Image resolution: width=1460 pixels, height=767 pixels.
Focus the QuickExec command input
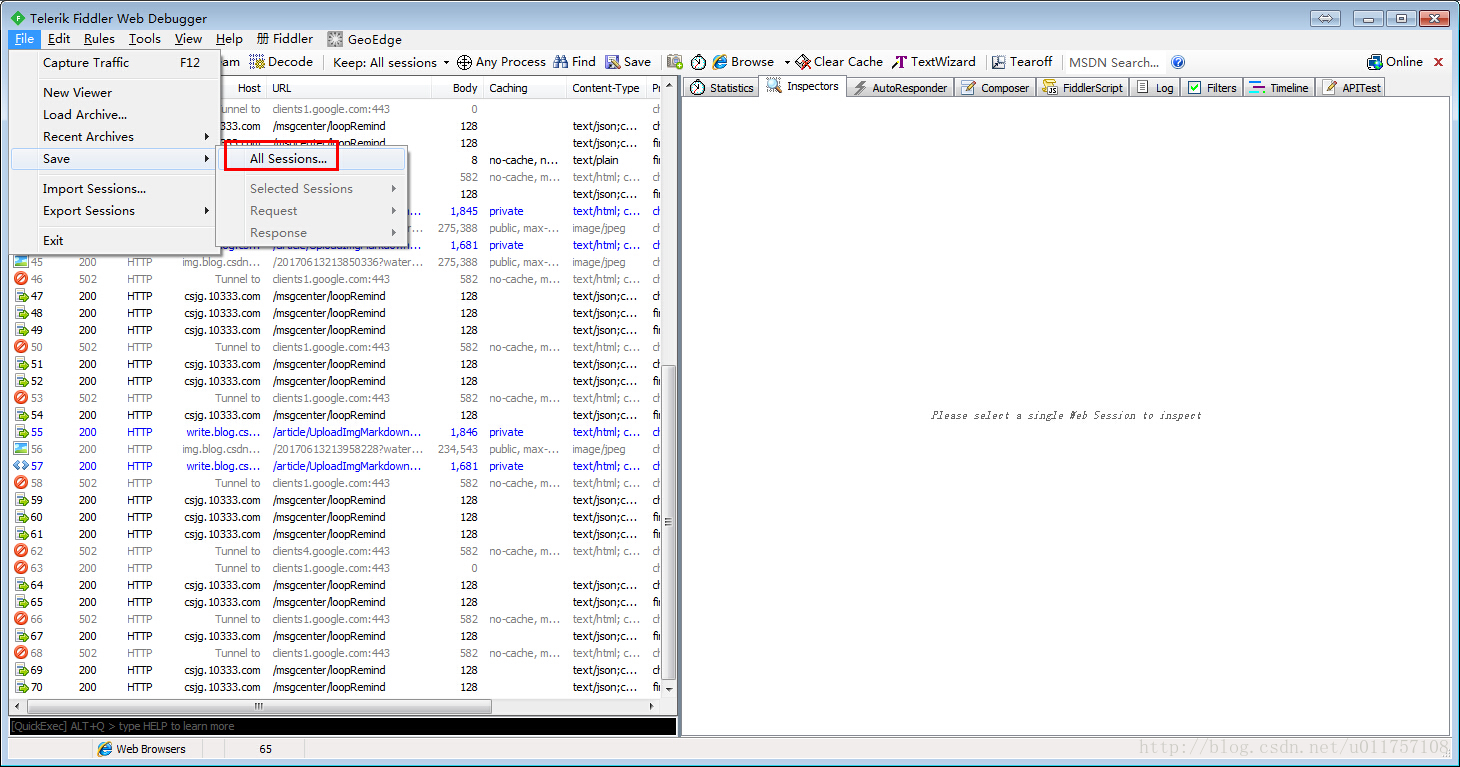click(343, 726)
